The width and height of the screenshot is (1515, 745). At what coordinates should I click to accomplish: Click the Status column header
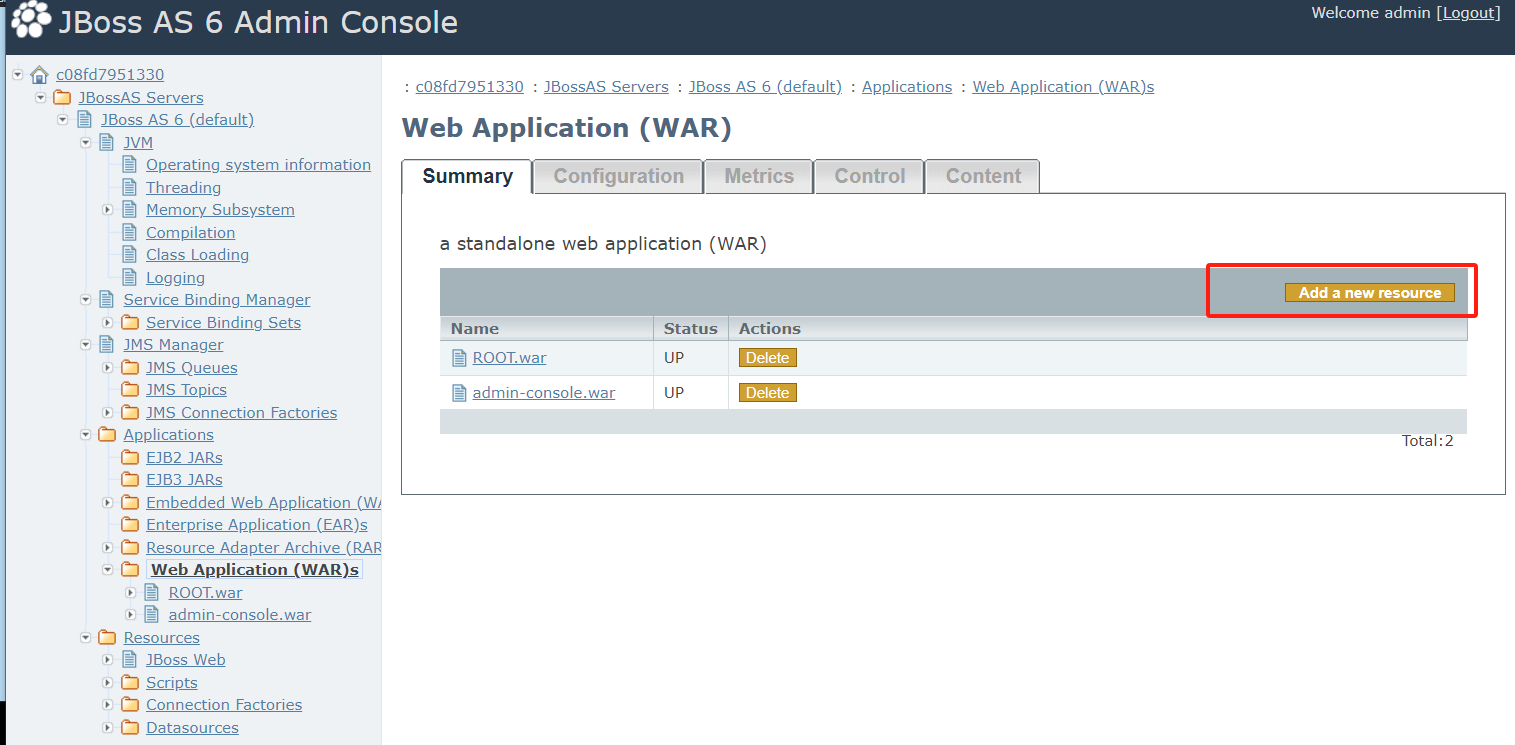click(x=691, y=328)
